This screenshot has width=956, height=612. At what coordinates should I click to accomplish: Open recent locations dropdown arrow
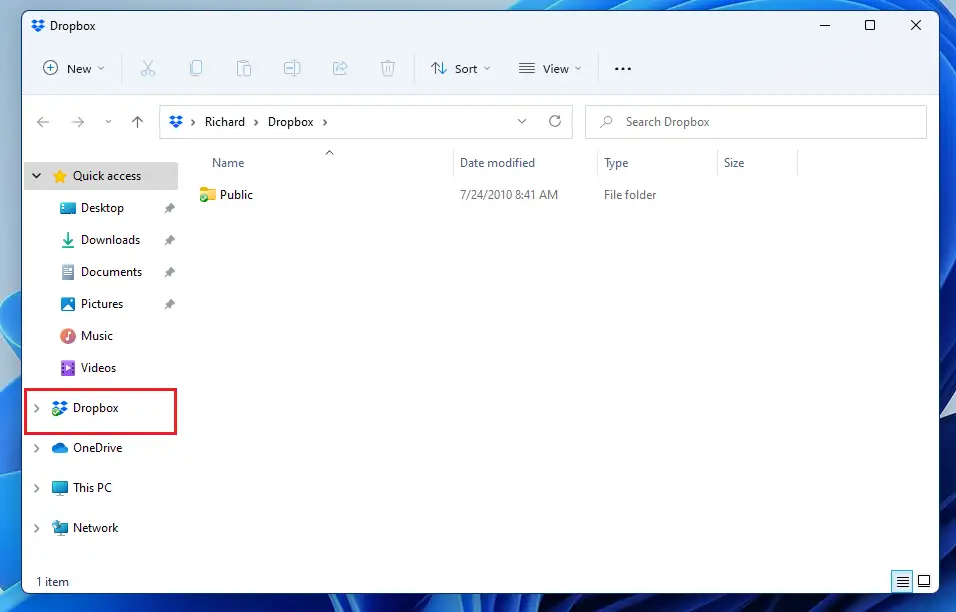108,122
